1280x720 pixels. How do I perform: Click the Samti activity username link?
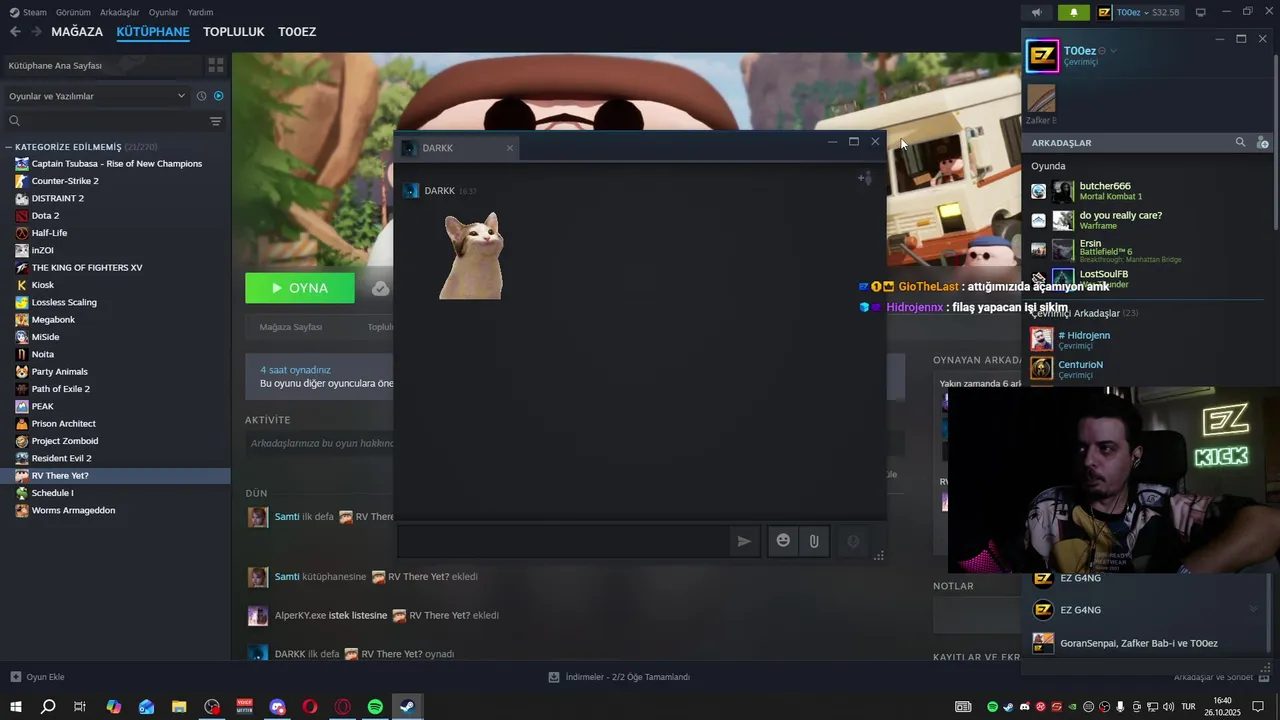point(287,517)
